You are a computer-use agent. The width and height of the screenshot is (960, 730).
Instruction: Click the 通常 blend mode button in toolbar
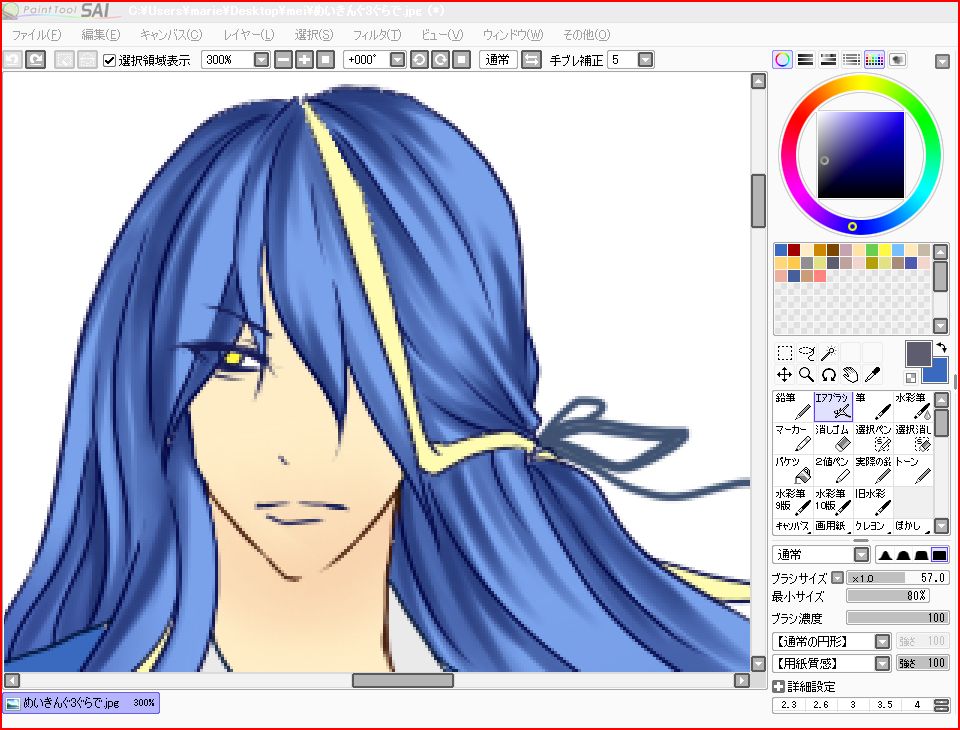pyautogui.click(x=498, y=59)
